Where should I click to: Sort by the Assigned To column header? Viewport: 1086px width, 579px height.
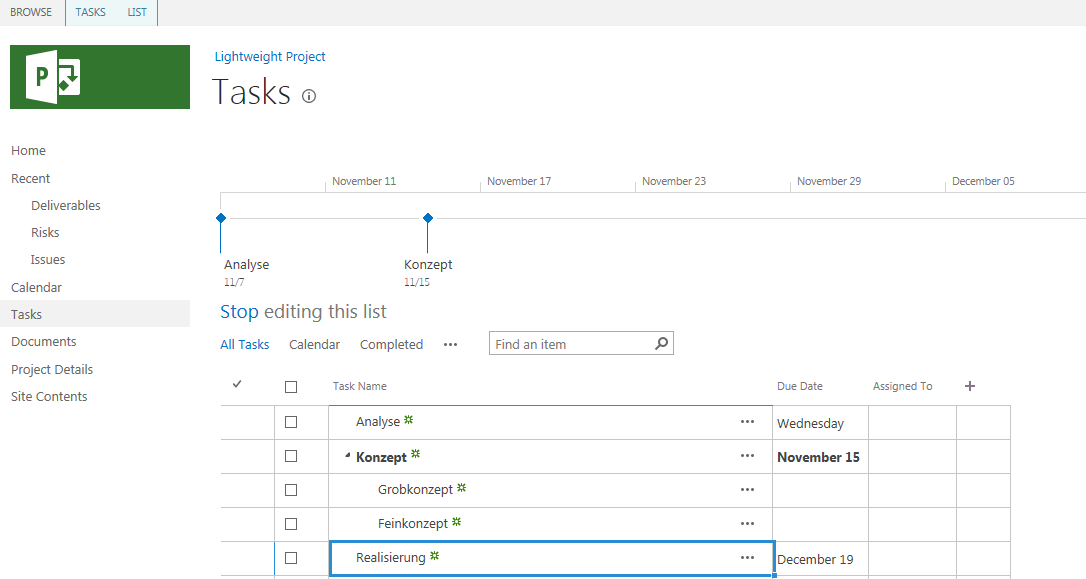pos(902,386)
